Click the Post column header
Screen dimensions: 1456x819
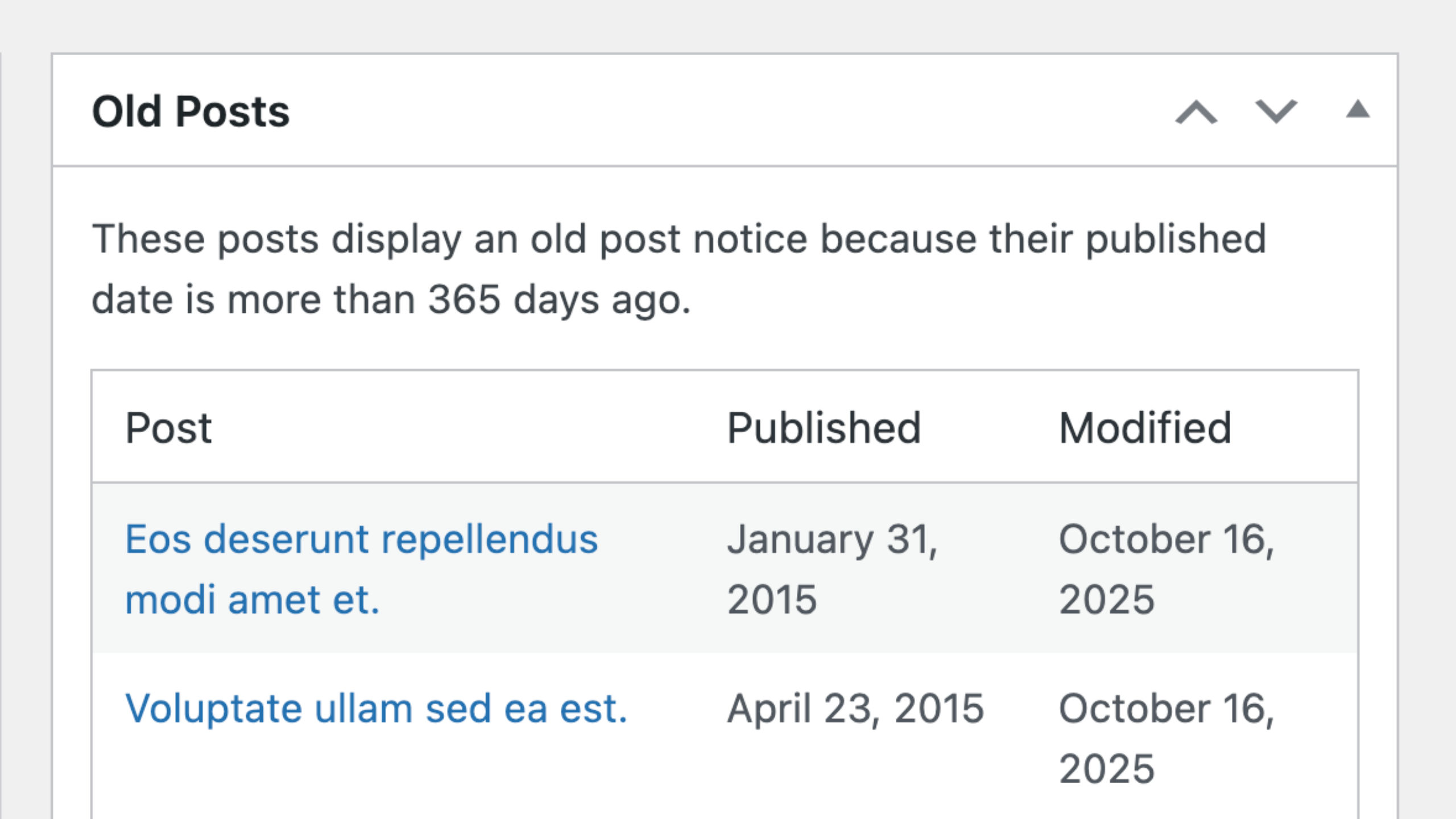[168, 428]
